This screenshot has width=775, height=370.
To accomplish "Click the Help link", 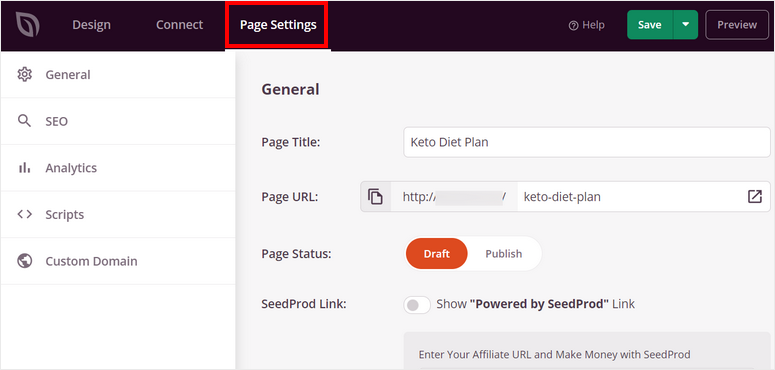I will click(x=586, y=25).
